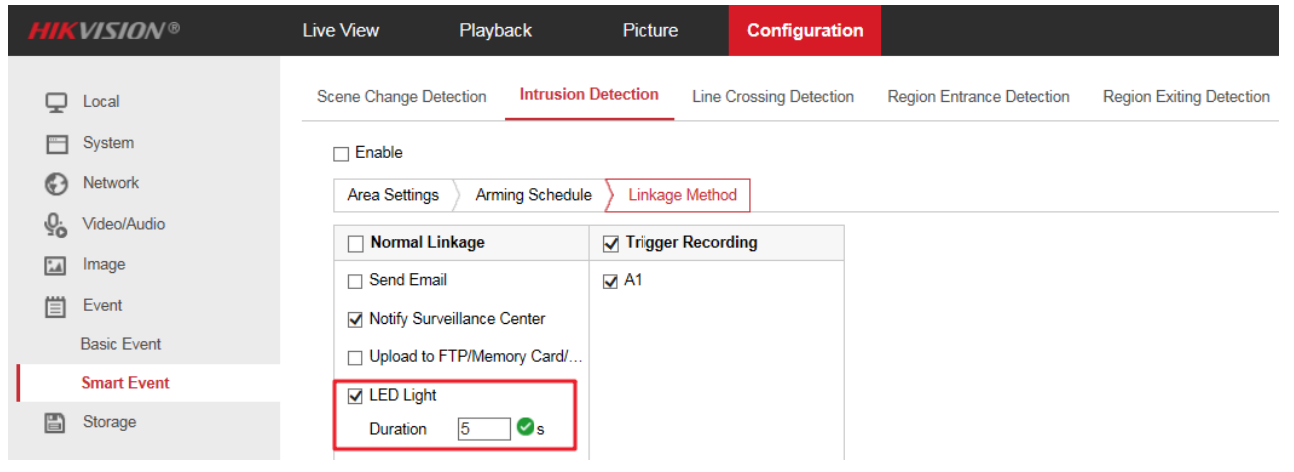Select Smart Event in the sidebar
1294x472 pixels.
[x=125, y=383]
